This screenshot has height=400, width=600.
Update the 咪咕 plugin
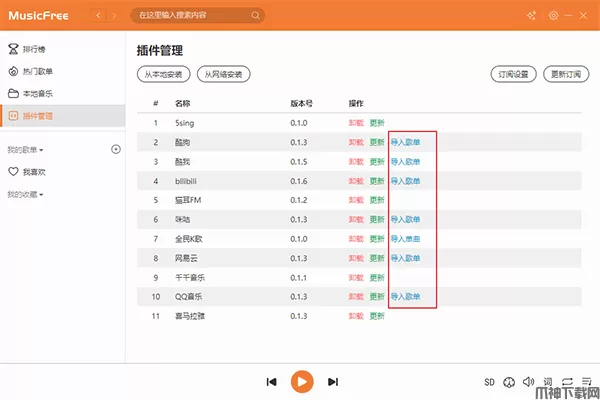point(377,219)
